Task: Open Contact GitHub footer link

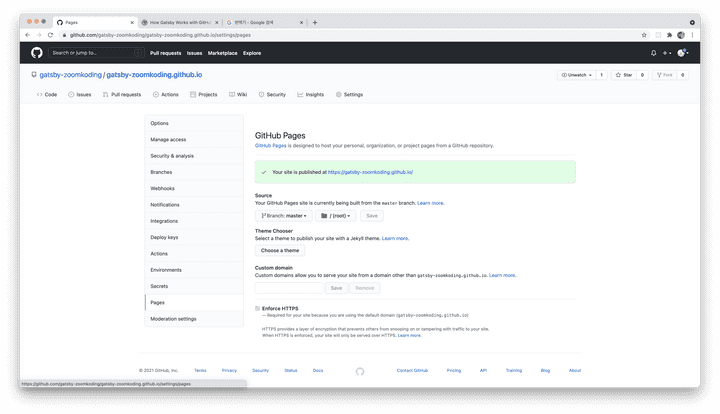Action: (412, 370)
